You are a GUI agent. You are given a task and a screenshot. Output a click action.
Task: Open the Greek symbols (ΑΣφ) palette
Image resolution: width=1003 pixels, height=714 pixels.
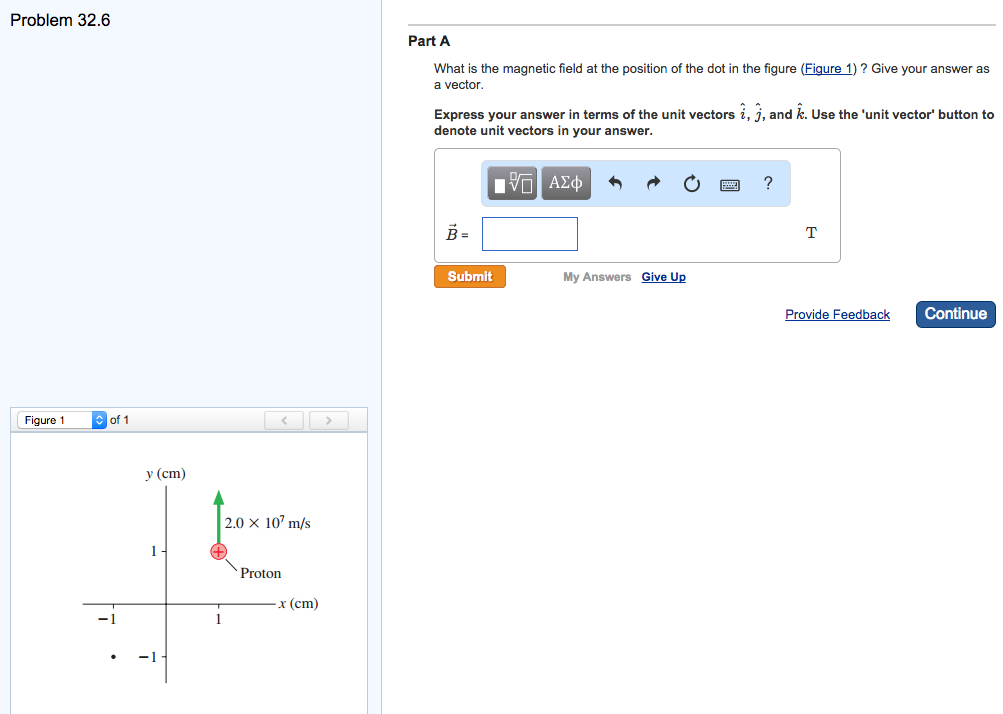pyautogui.click(x=565, y=182)
